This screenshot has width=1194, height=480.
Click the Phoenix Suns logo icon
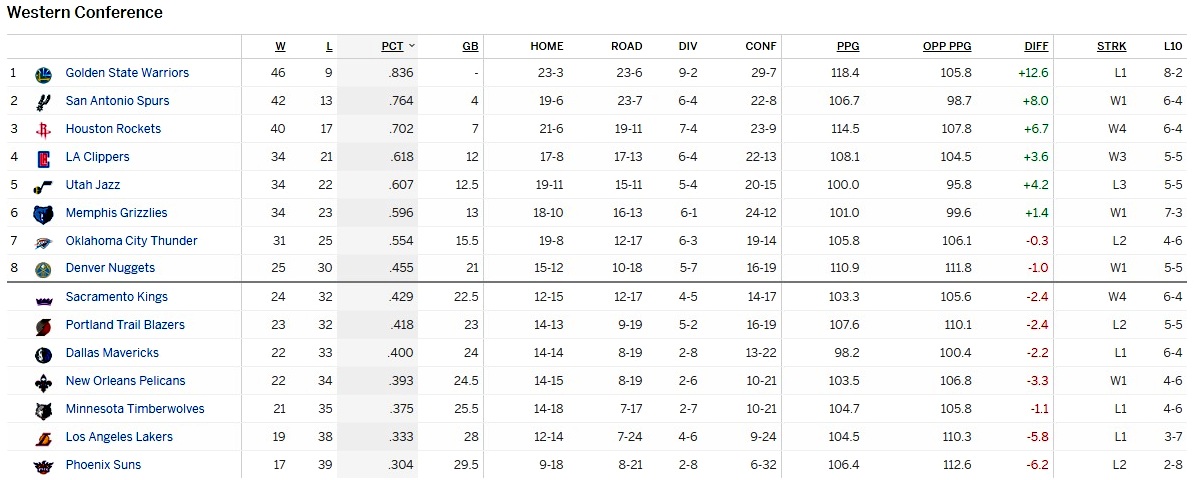pyautogui.click(x=43, y=465)
